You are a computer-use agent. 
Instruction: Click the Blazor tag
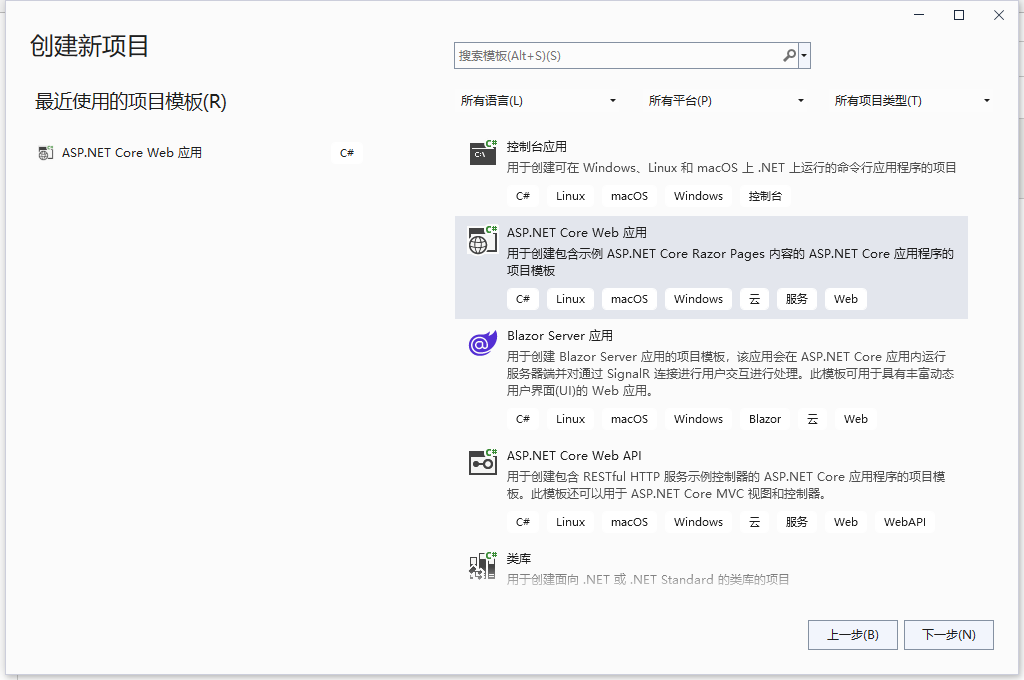tap(765, 419)
